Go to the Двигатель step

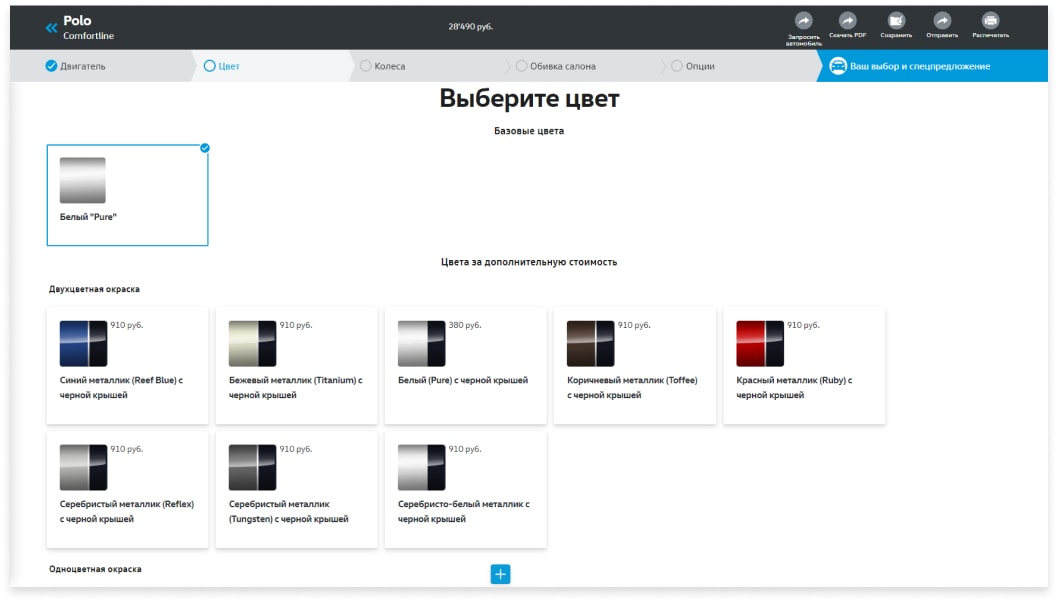pos(76,66)
